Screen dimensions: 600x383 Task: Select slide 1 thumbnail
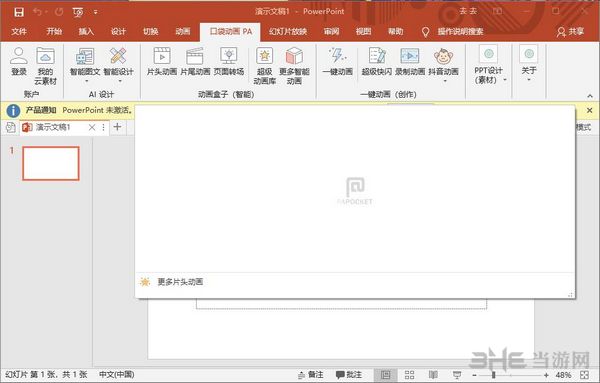click(51, 163)
